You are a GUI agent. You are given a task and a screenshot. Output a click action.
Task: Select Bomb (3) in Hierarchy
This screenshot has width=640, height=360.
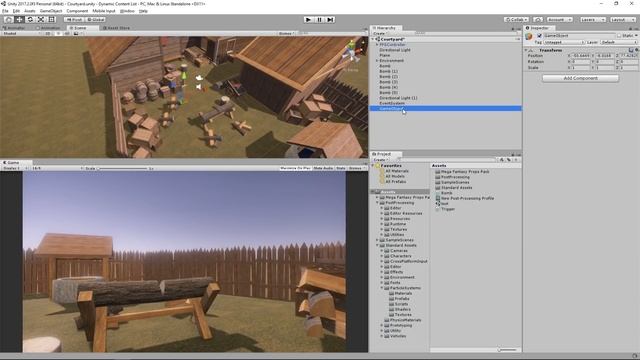pyautogui.click(x=388, y=82)
